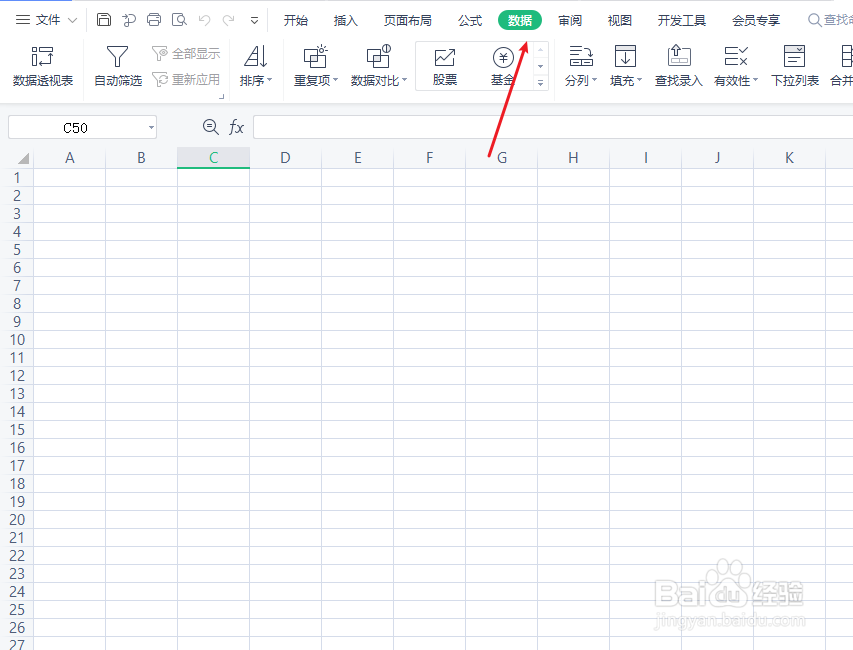Open the Name Box dropdown arrow
The width and height of the screenshot is (853, 650).
tap(151, 128)
